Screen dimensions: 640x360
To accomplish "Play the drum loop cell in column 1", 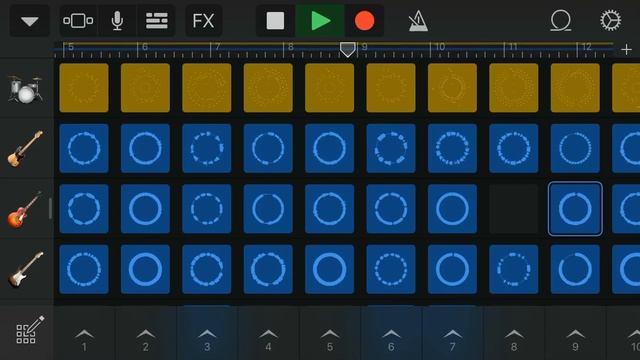I will (84, 88).
